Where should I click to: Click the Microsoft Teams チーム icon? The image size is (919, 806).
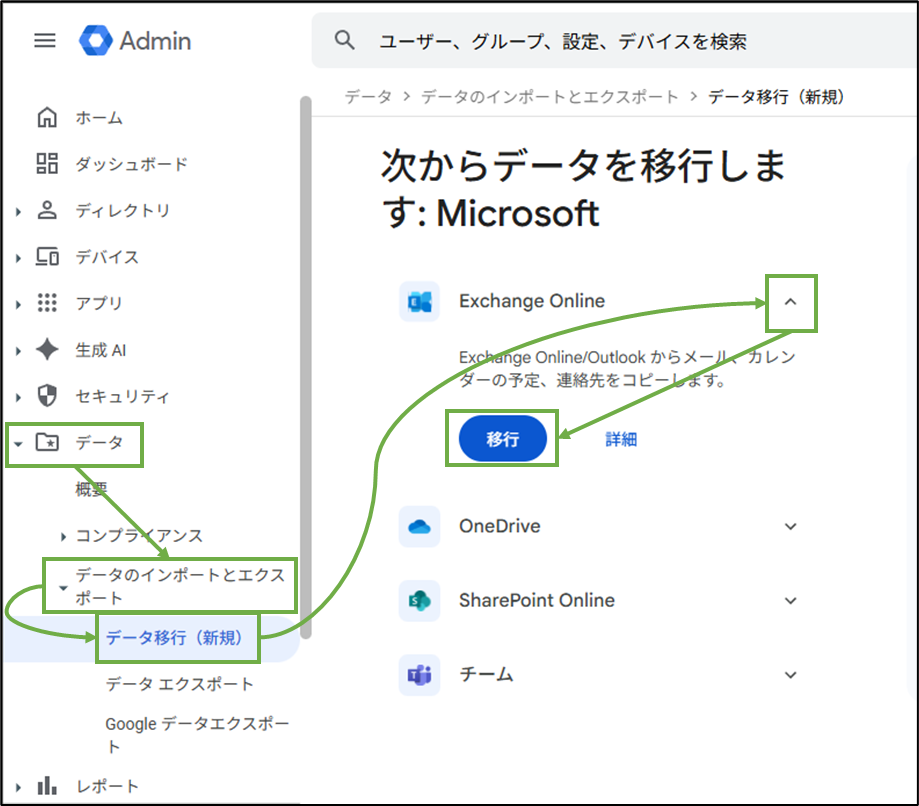[420, 675]
